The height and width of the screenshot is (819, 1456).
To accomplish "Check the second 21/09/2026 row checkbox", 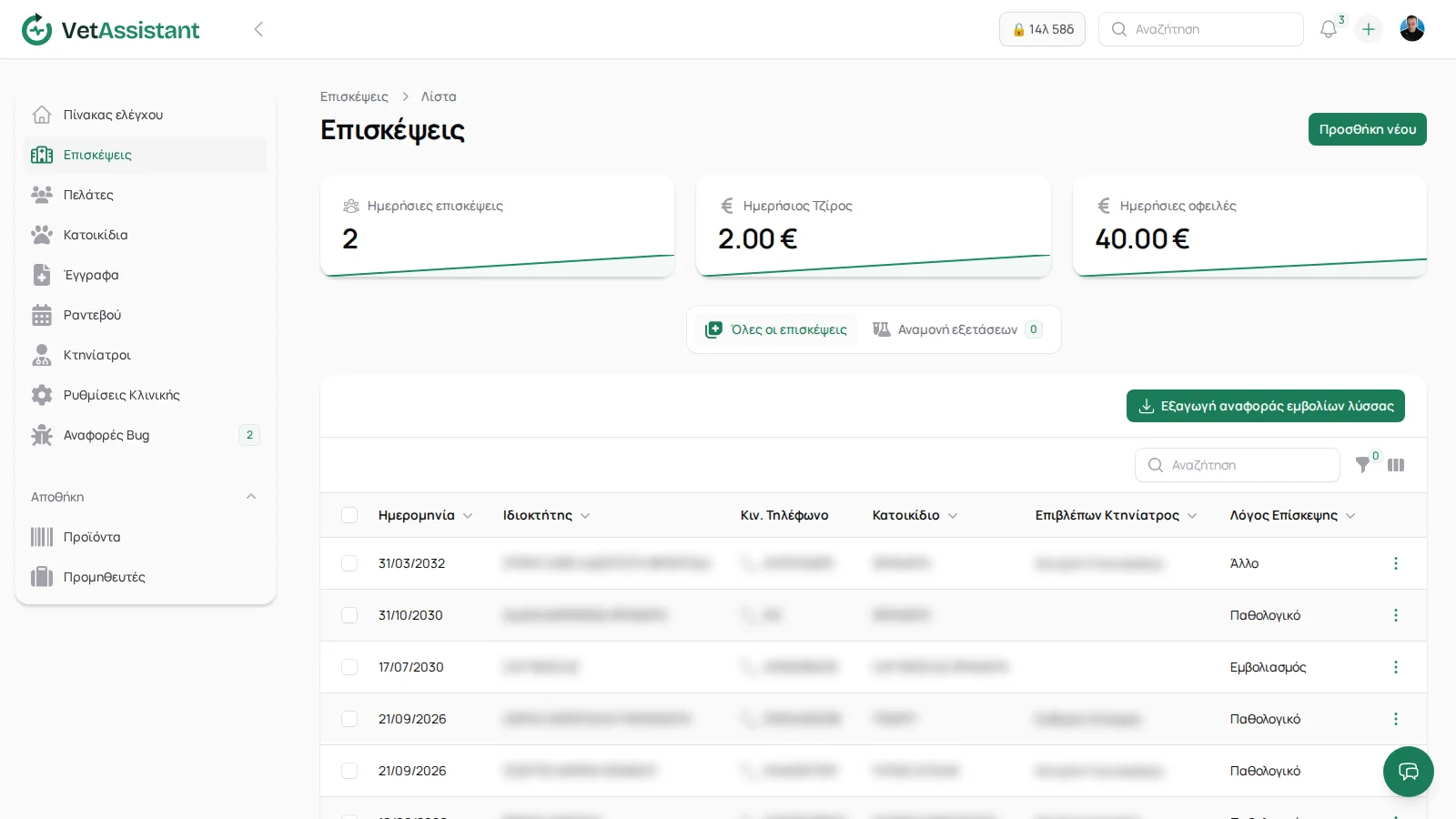I will point(349,771).
